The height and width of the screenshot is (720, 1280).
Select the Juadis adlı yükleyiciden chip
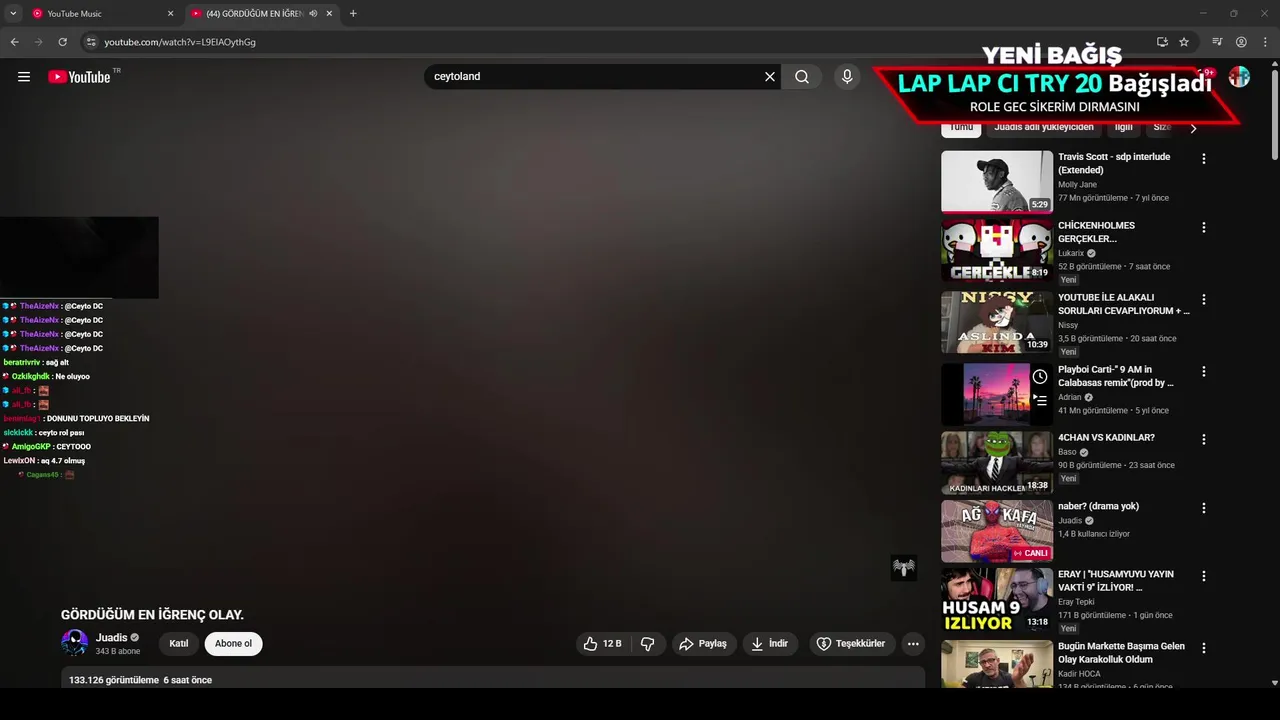(x=1044, y=128)
